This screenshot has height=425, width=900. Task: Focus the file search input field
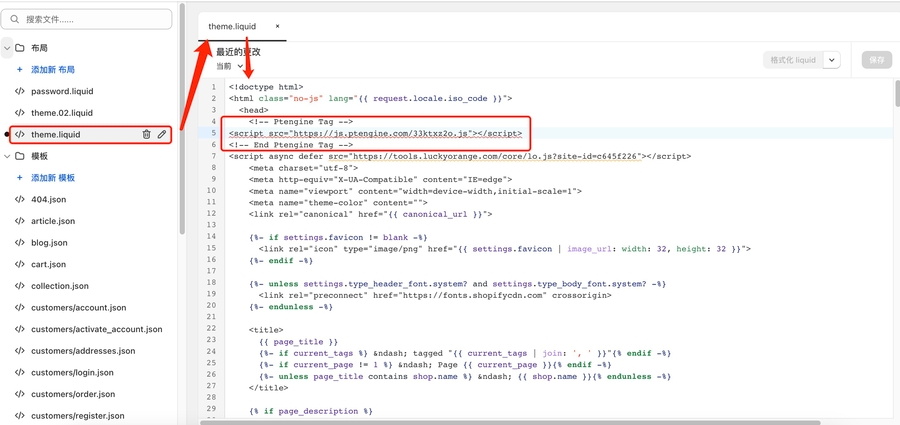pos(86,19)
